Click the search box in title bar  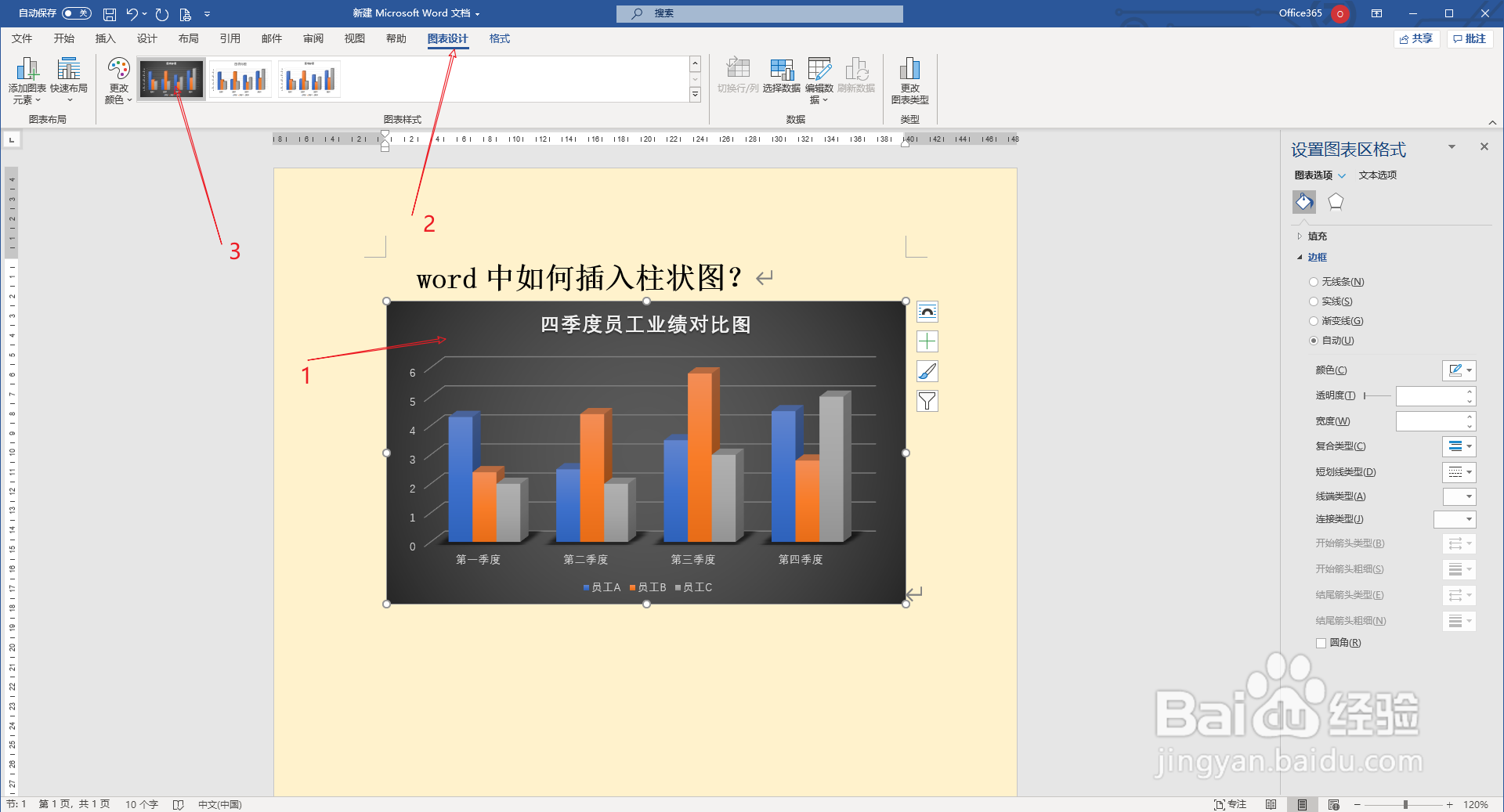click(x=759, y=13)
